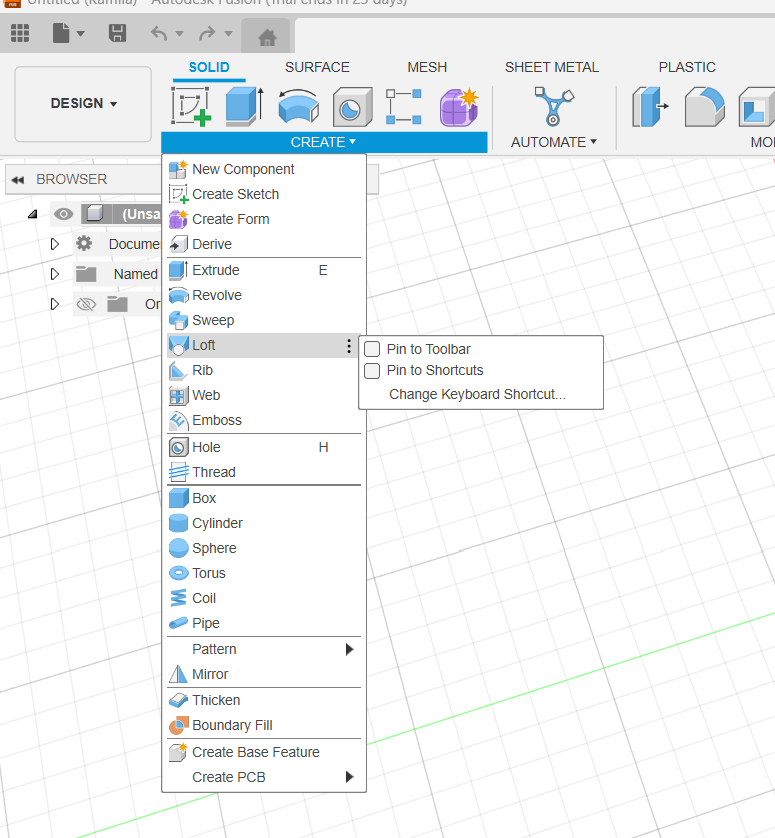The width and height of the screenshot is (775, 838).
Task: Click the root component cube icon
Action: 95,213
